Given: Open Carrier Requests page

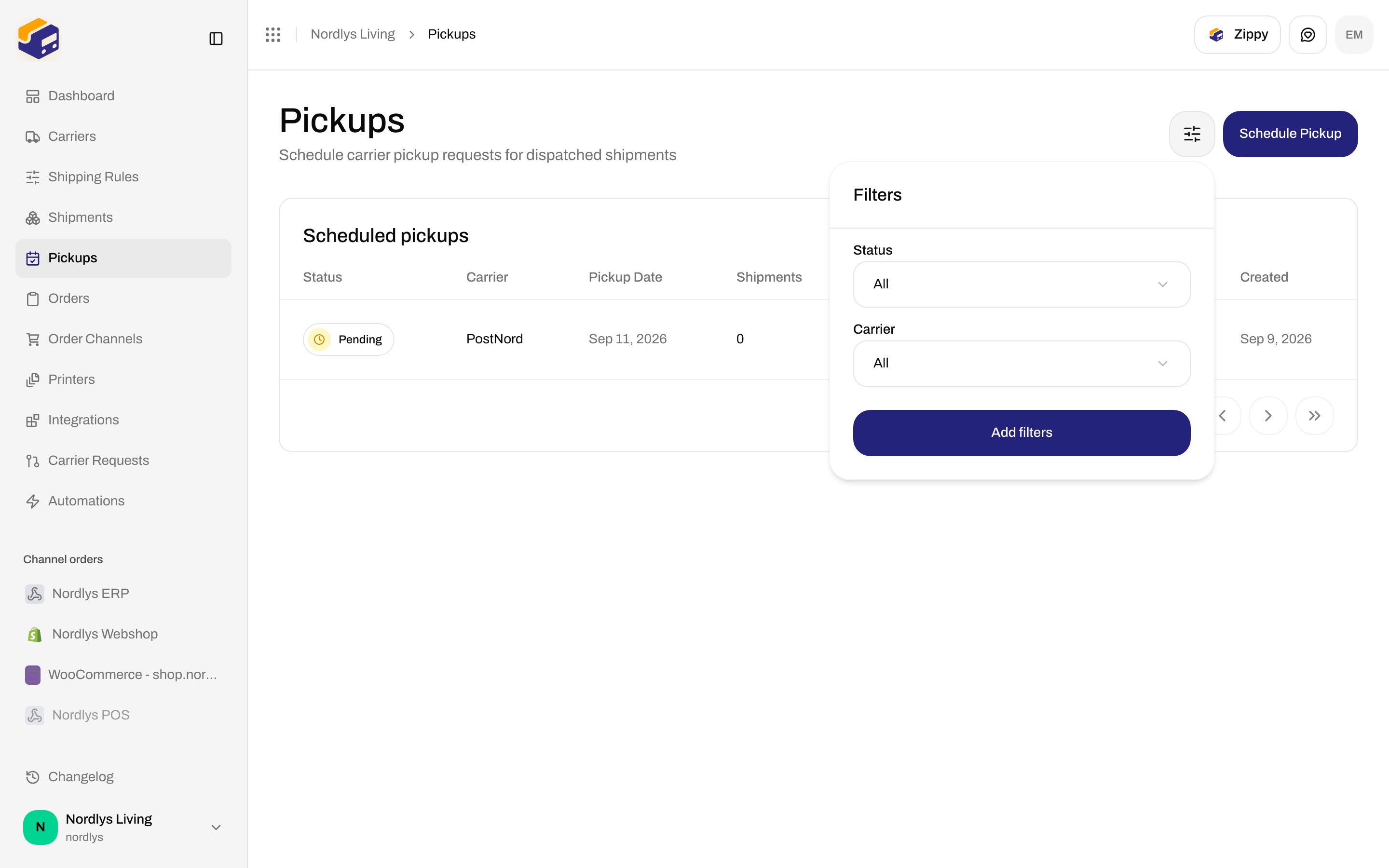Looking at the screenshot, I should (x=123, y=461).
